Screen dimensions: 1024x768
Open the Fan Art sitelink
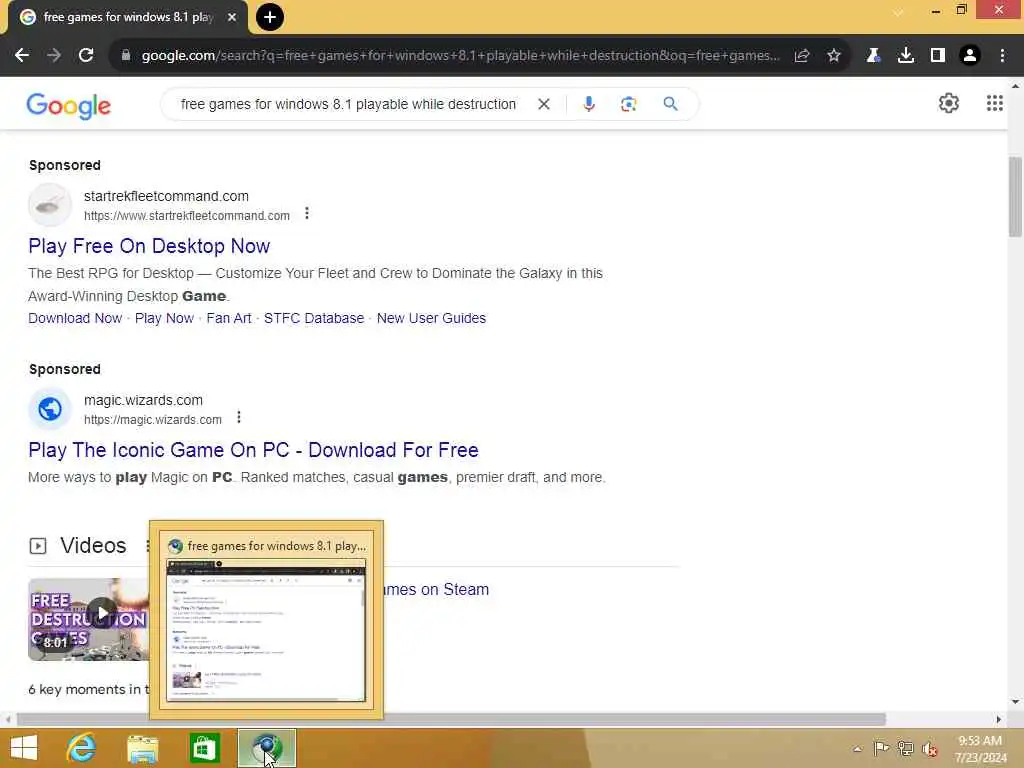[x=229, y=318]
